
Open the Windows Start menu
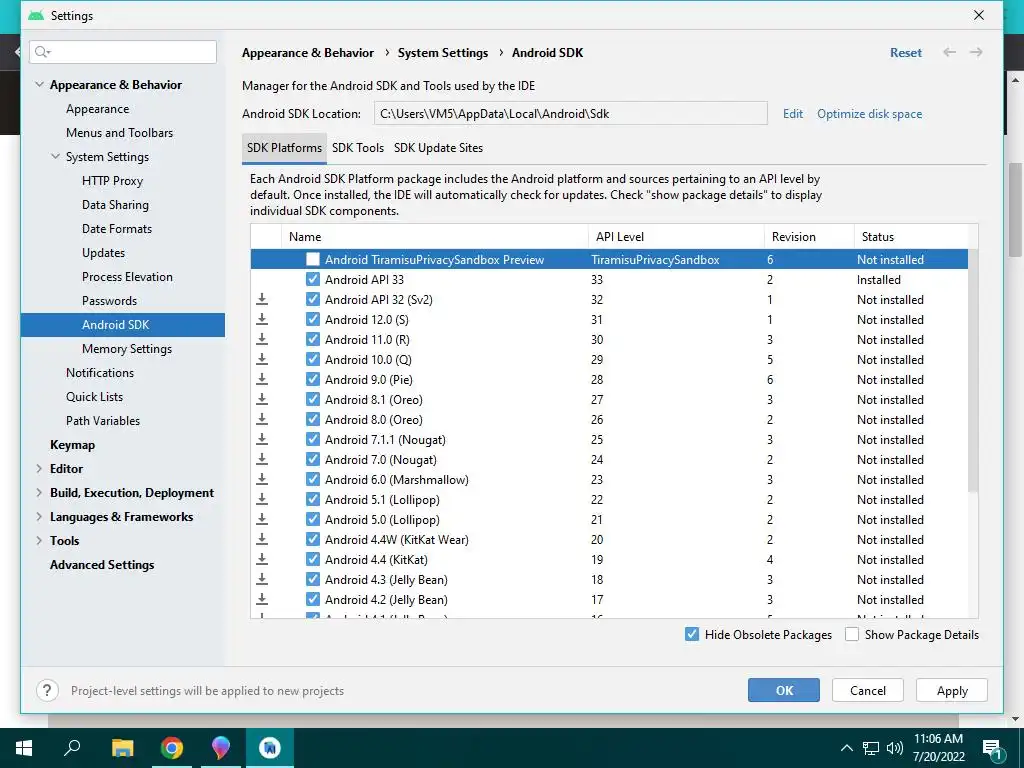pyautogui.click(x=24, y=748)
